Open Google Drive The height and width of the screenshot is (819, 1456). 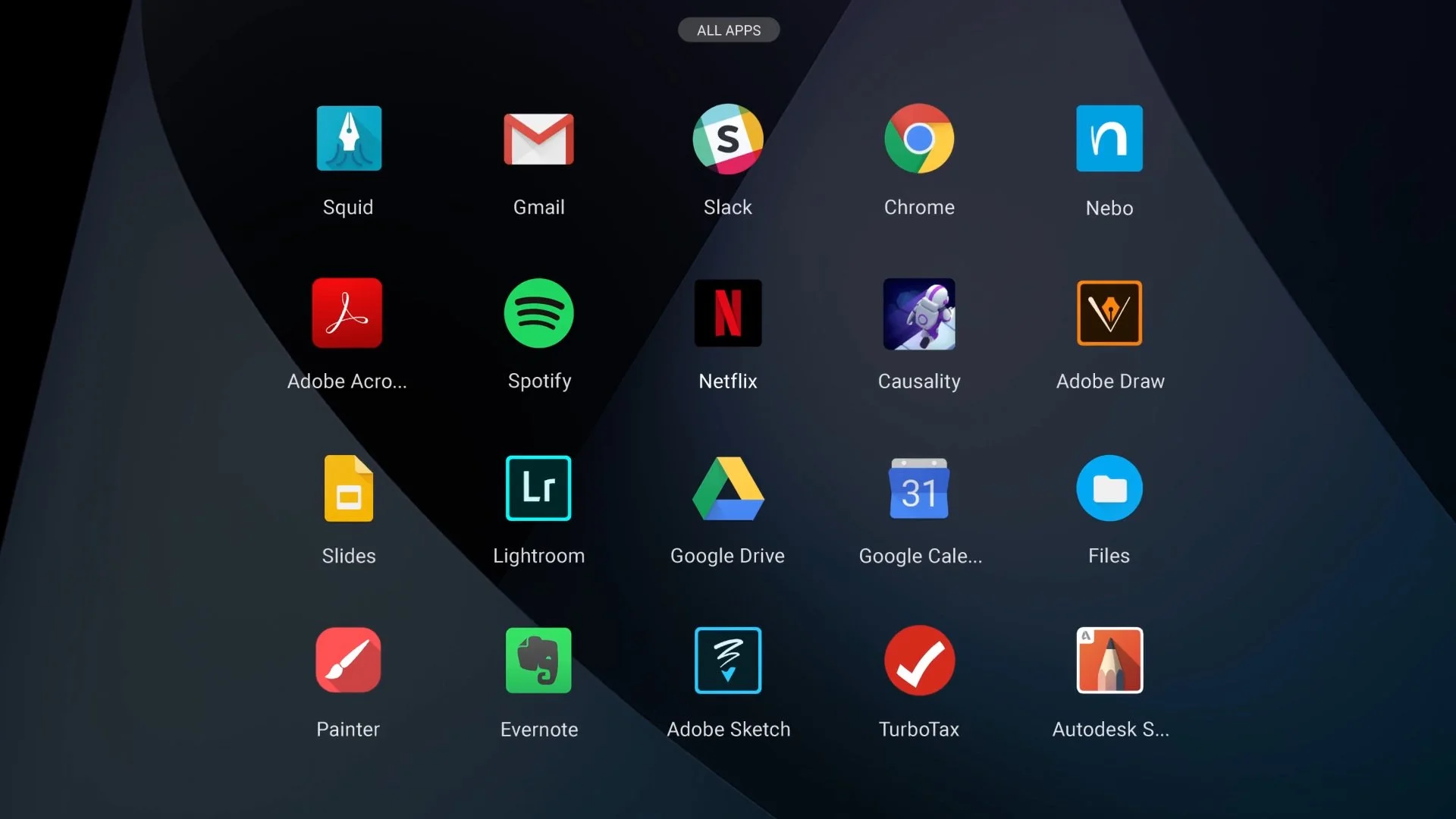pos(728,488)
